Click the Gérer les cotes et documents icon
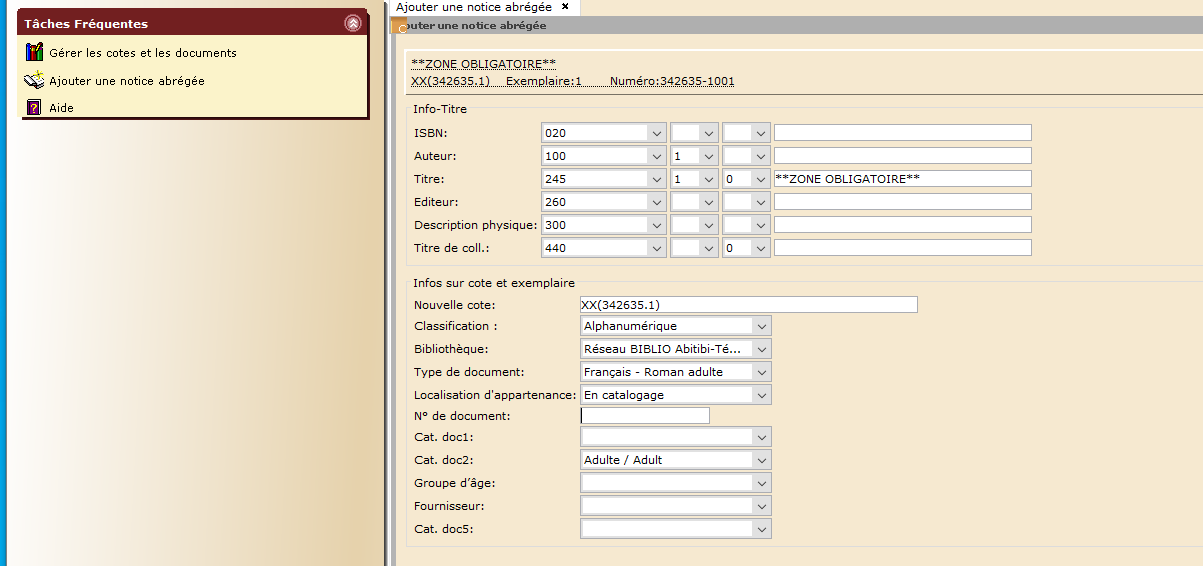This screenshot has height=566, width=1203. (34, 53)
